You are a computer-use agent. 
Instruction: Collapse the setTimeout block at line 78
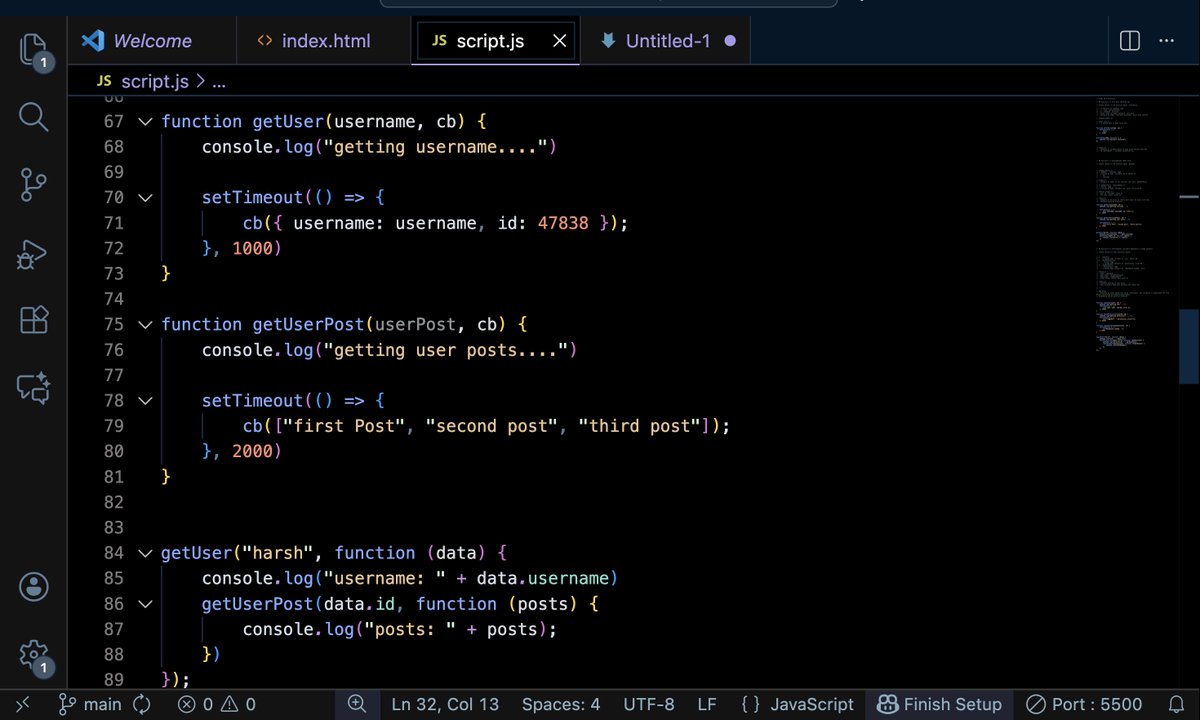(145, 400)
